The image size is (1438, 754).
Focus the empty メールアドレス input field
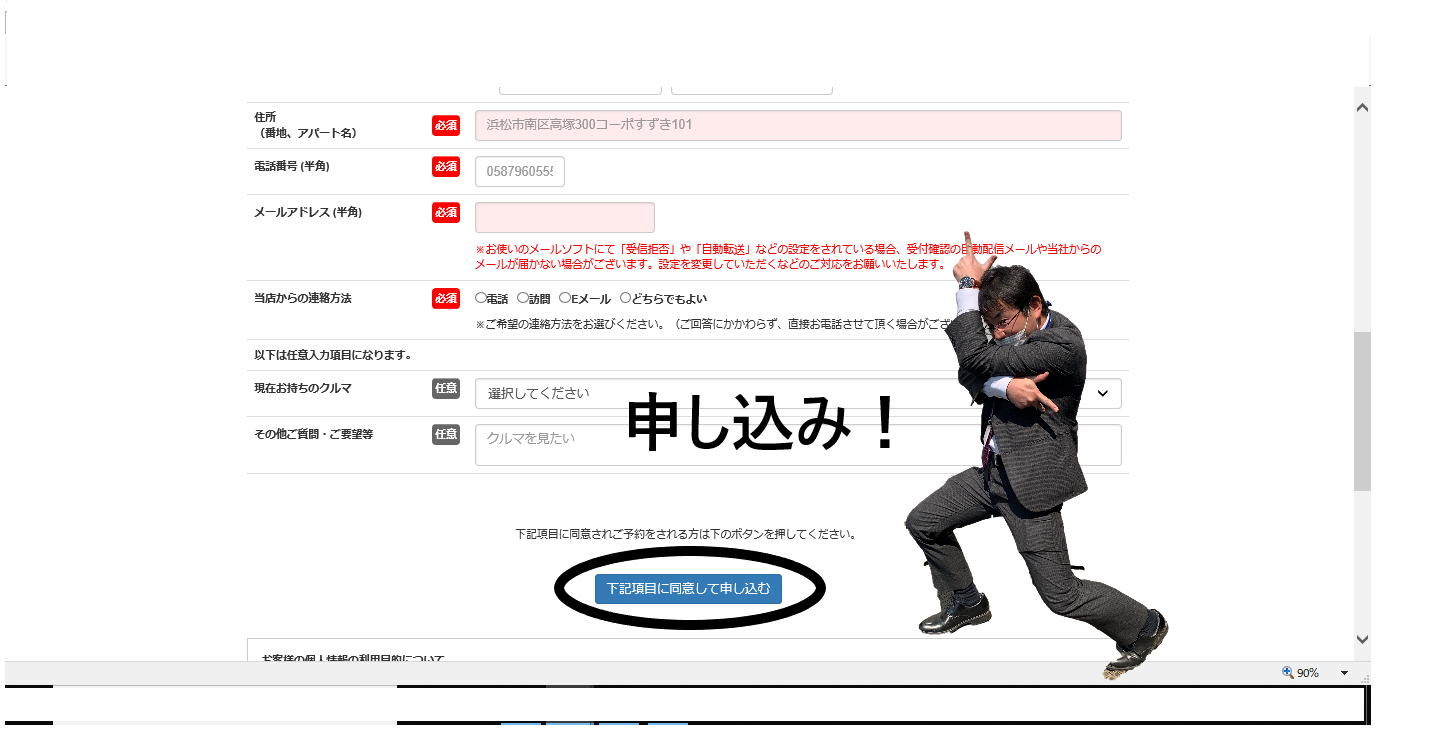565,217
